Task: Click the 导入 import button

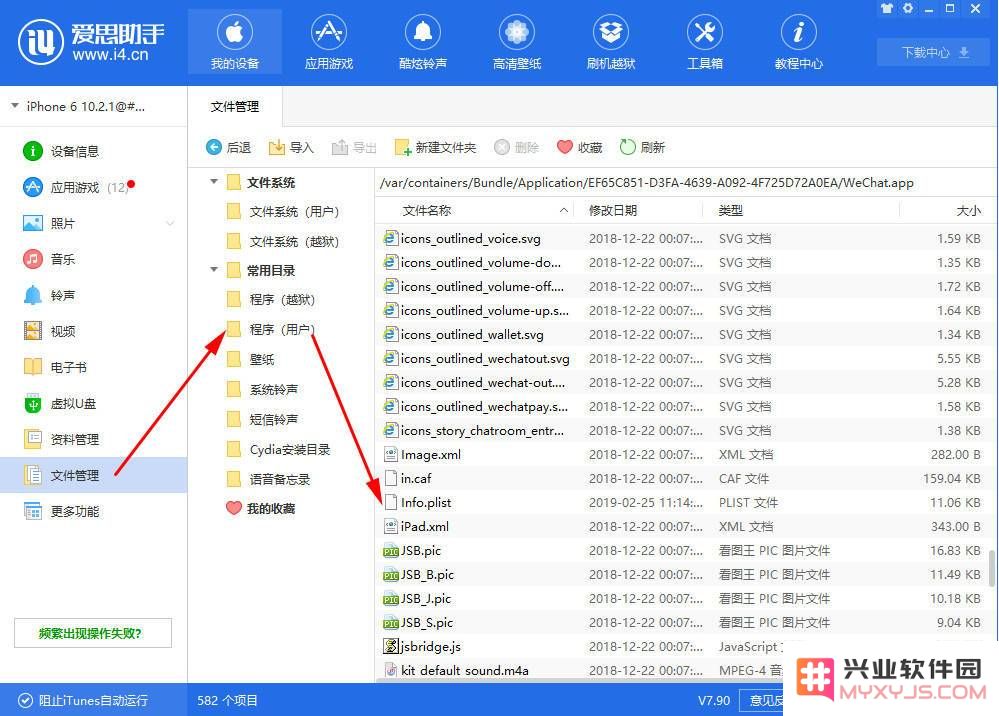Action: 291,148
